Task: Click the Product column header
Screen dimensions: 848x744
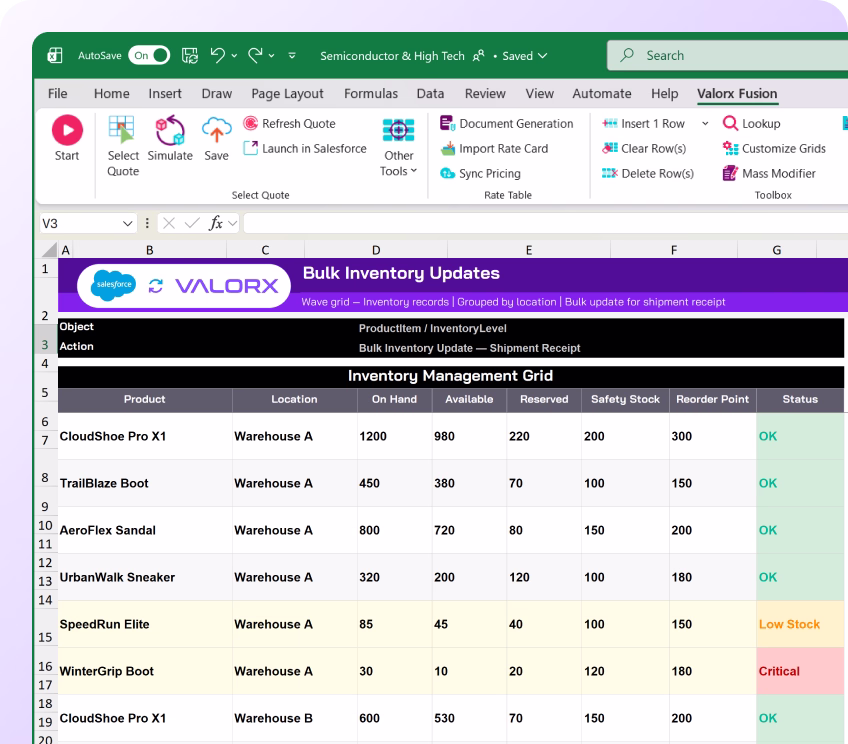Action: (144, 399)
